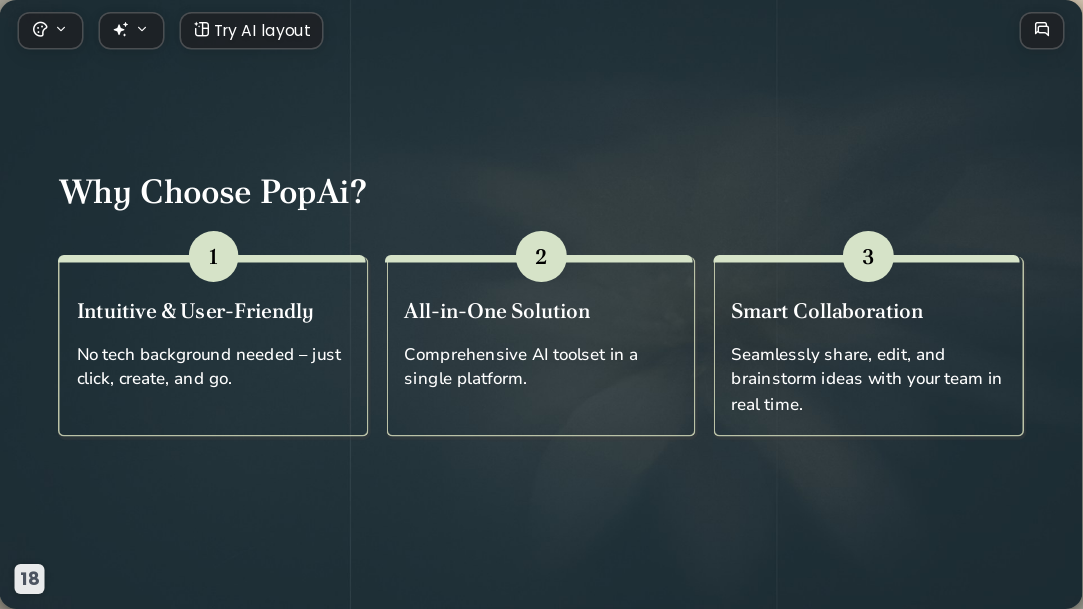Click the Try AI layout button
The width and height of the screenshot is (1083, 609).
(x=251, y=30)
